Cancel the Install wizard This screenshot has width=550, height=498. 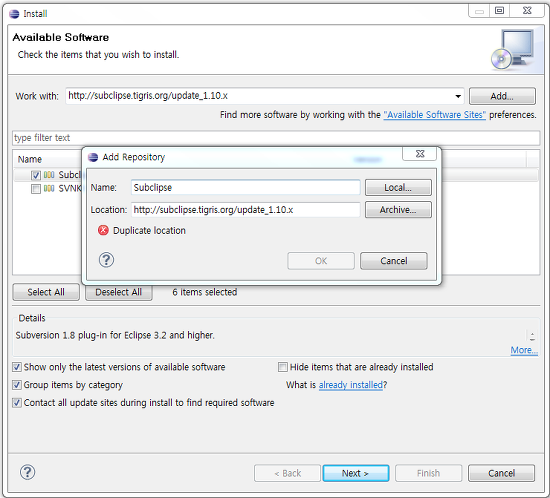coord(502,473)
